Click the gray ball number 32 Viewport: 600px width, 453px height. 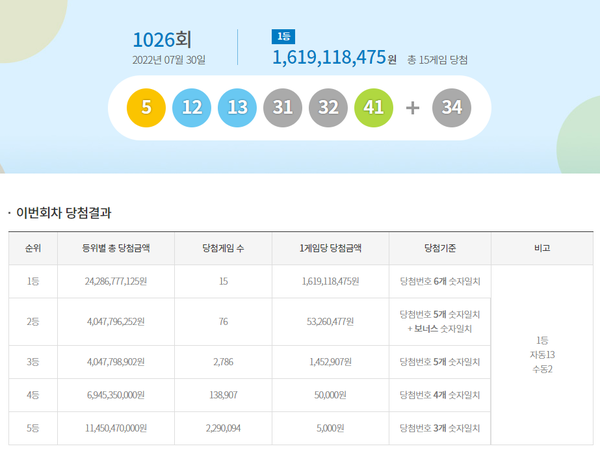(x=328, y=108)
